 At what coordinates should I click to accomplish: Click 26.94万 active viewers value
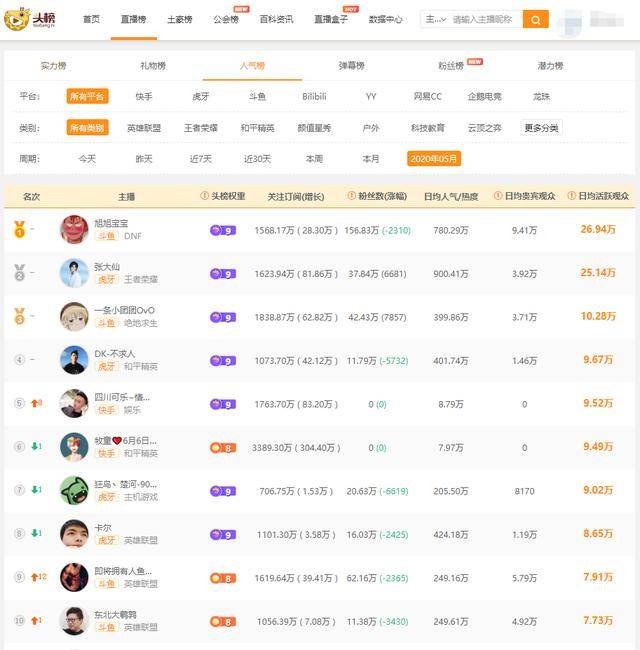pyautogui.click(x=598, y=229)
